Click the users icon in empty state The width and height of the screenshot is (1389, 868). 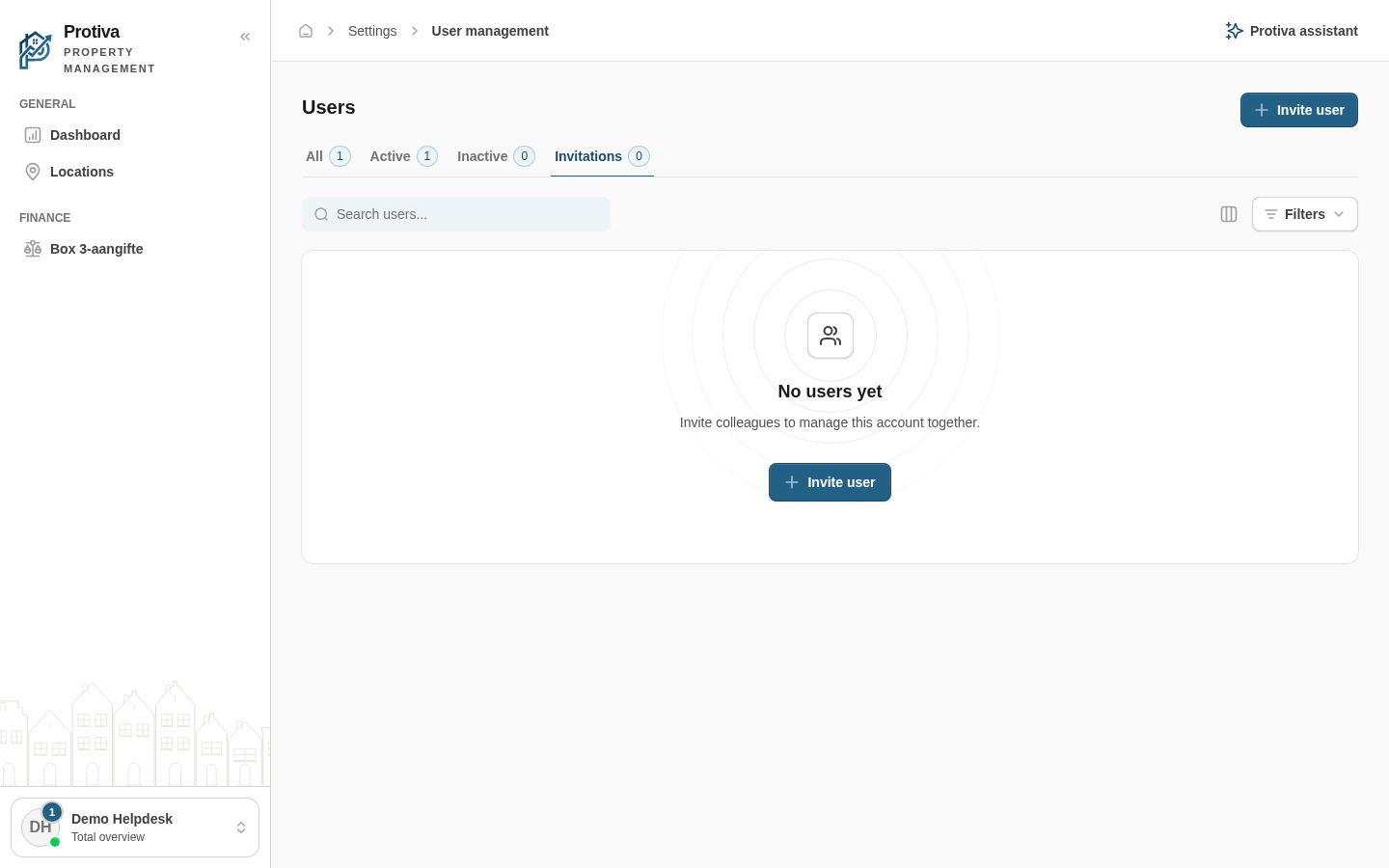pos(831,336)
